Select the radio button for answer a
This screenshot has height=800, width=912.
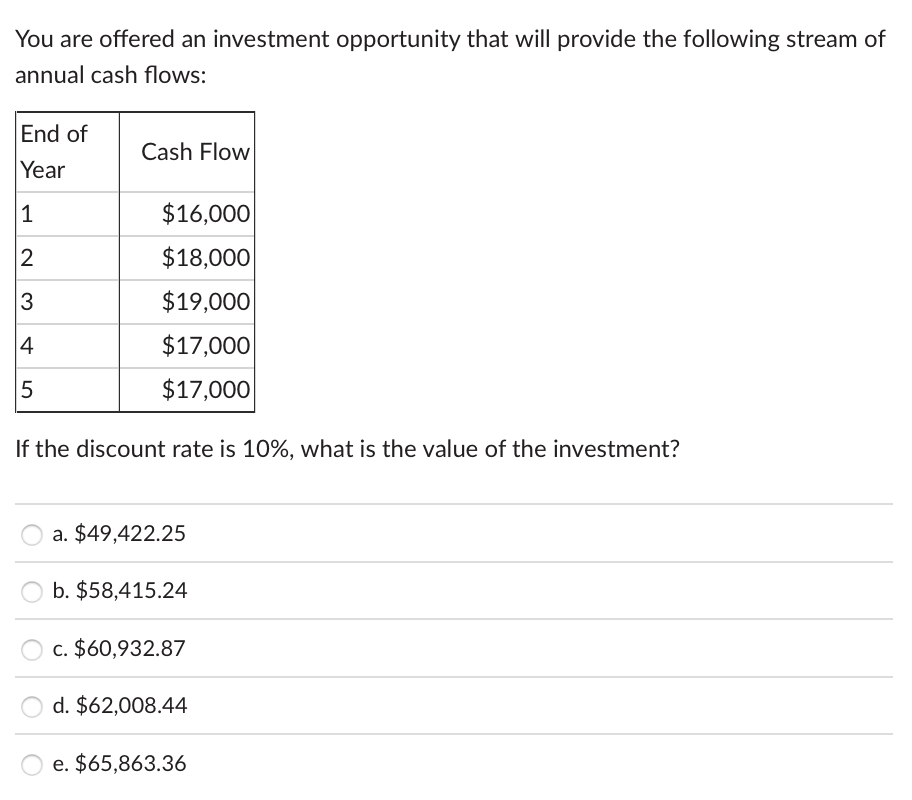click(33, 534)
